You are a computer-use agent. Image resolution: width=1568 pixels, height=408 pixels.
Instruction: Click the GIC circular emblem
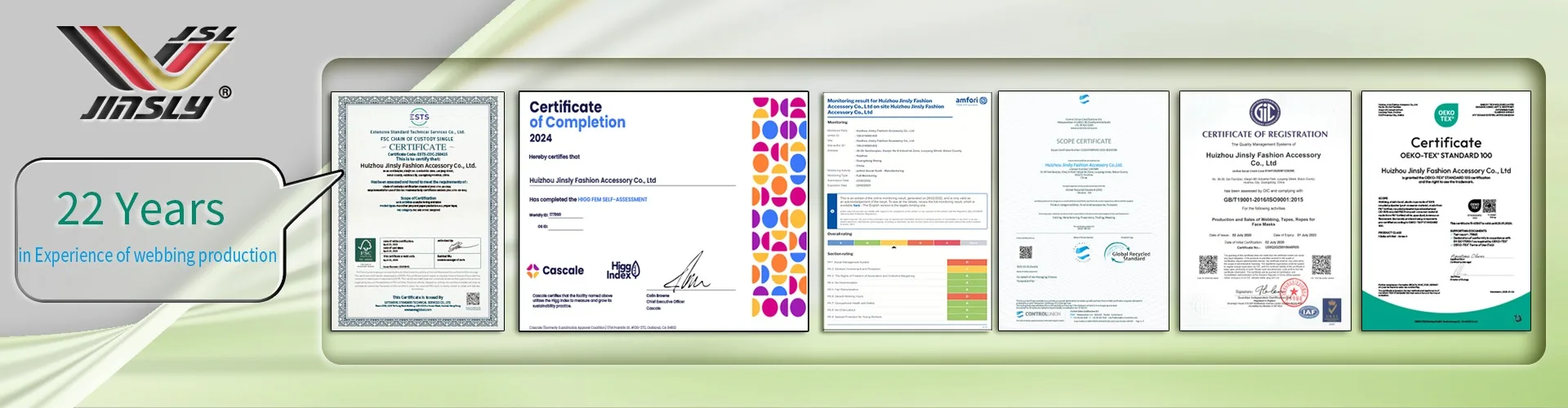(x=1264, y=112)
